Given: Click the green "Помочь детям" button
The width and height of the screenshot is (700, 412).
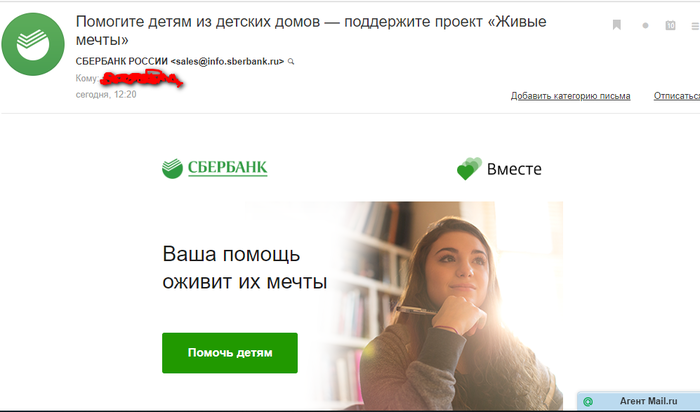Looking at the screenshot, I should [230, 353].
